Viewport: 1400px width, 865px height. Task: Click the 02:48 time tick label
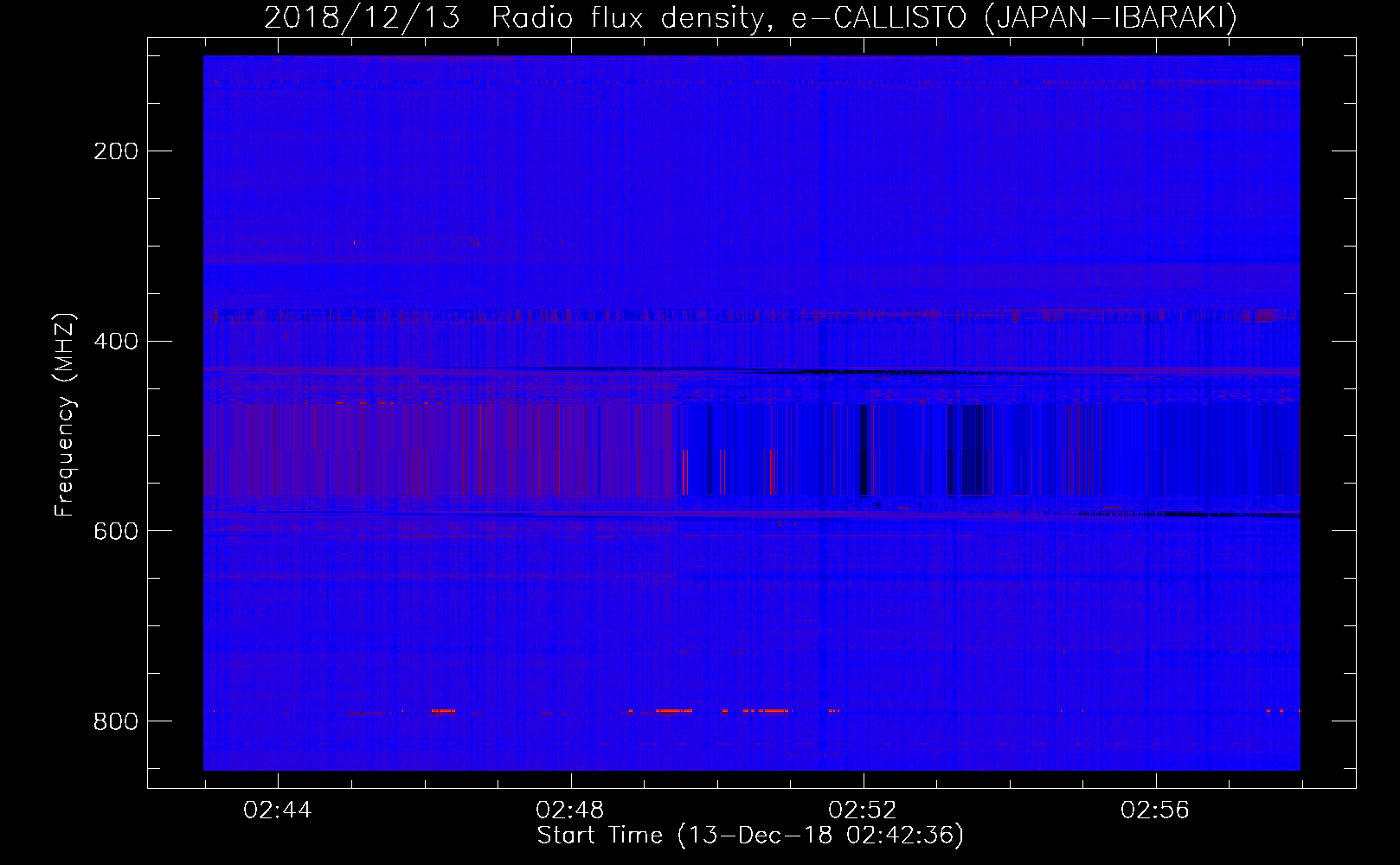click(570, 811)
